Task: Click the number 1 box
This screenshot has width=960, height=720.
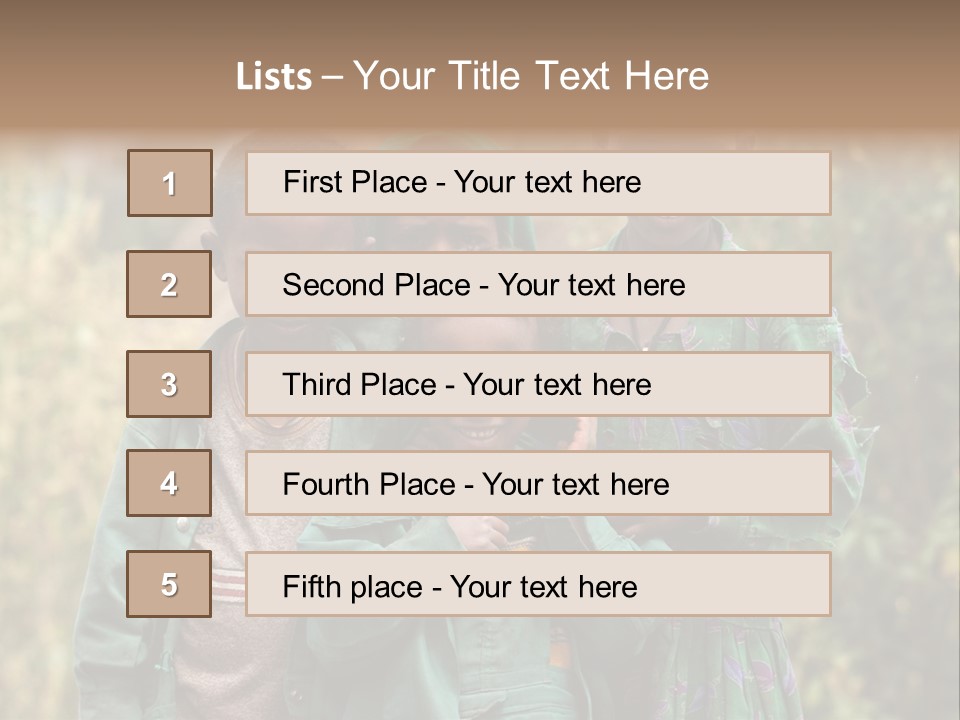Action: (170, 183)
